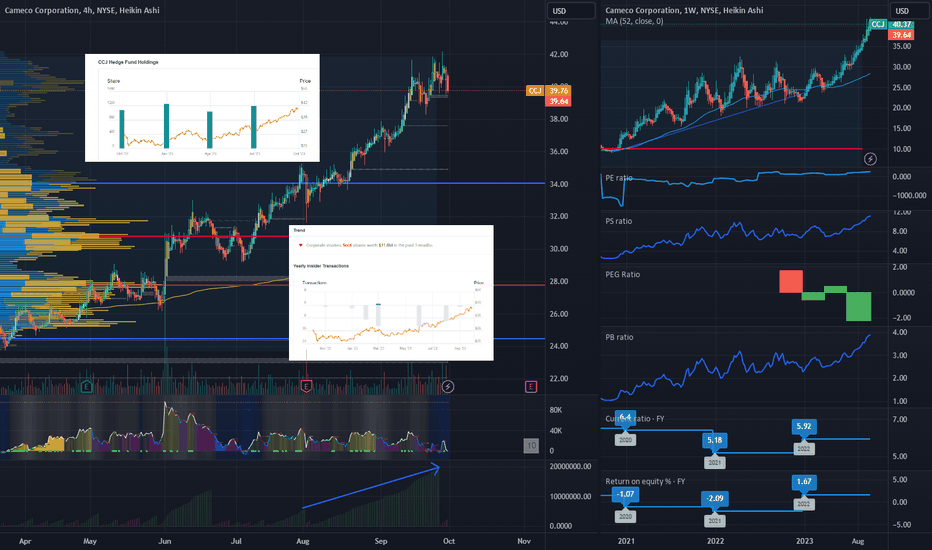Select the PEG Ratio indicator label

coord(622,274)
